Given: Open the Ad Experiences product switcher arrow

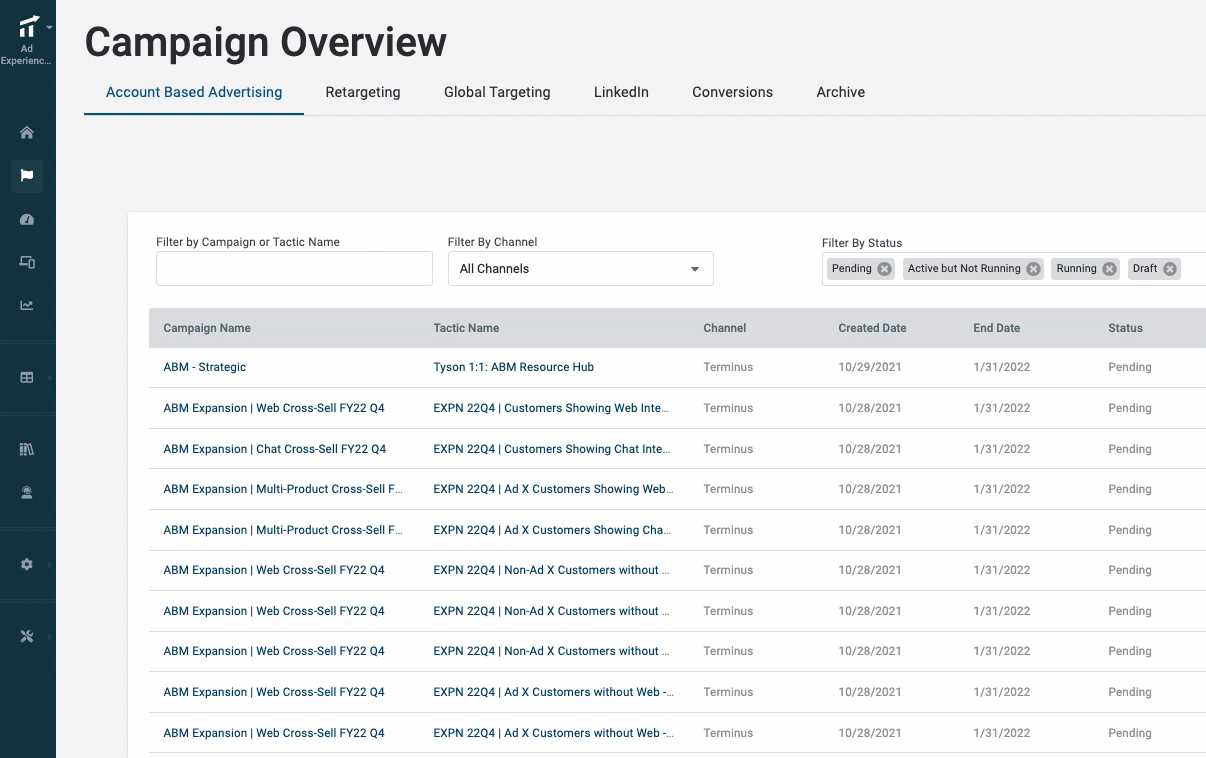Looking at the screenshot, I should tap(50, 27).
